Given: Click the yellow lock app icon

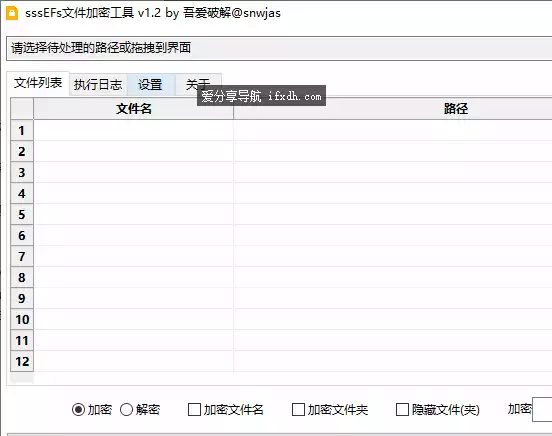Looking at the screenshot, I should click(12, 13).
